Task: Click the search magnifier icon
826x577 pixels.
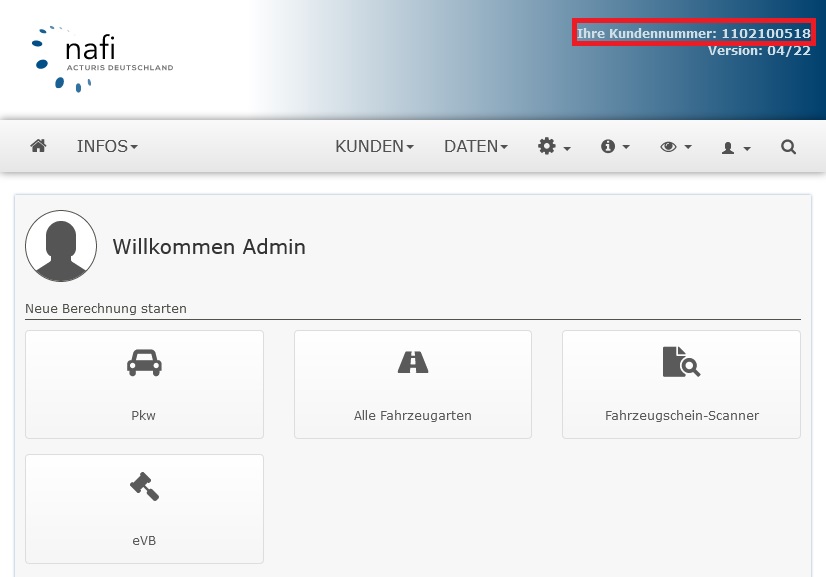Action: pos(788,146)
